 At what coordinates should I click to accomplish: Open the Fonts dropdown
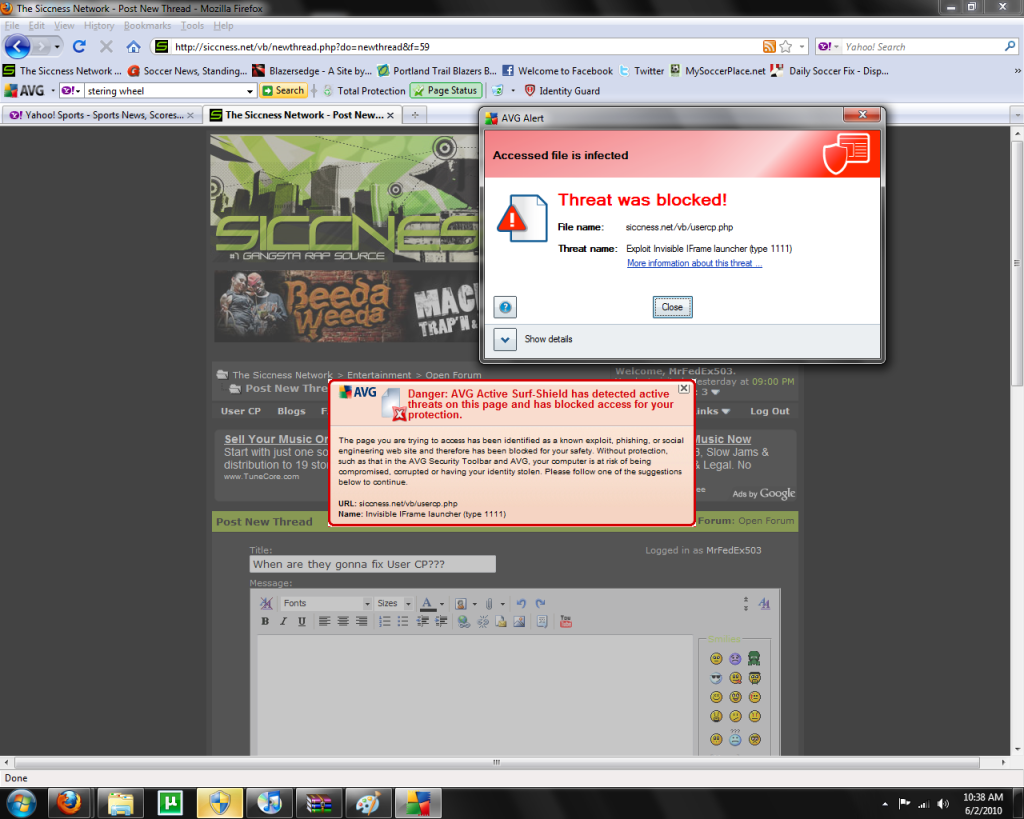point(324,604)
